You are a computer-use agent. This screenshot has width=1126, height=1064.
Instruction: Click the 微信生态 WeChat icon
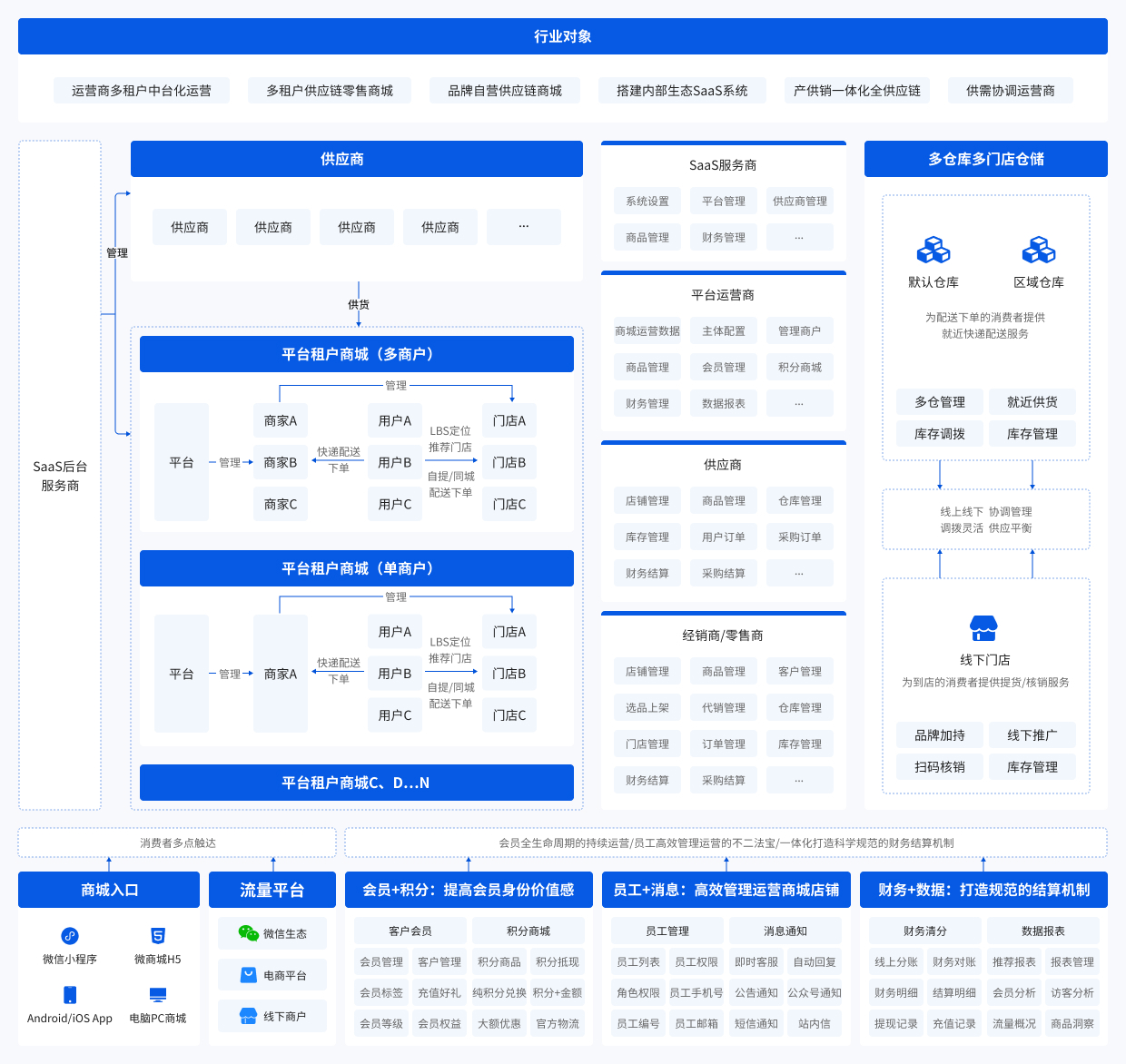pos(248,933)
